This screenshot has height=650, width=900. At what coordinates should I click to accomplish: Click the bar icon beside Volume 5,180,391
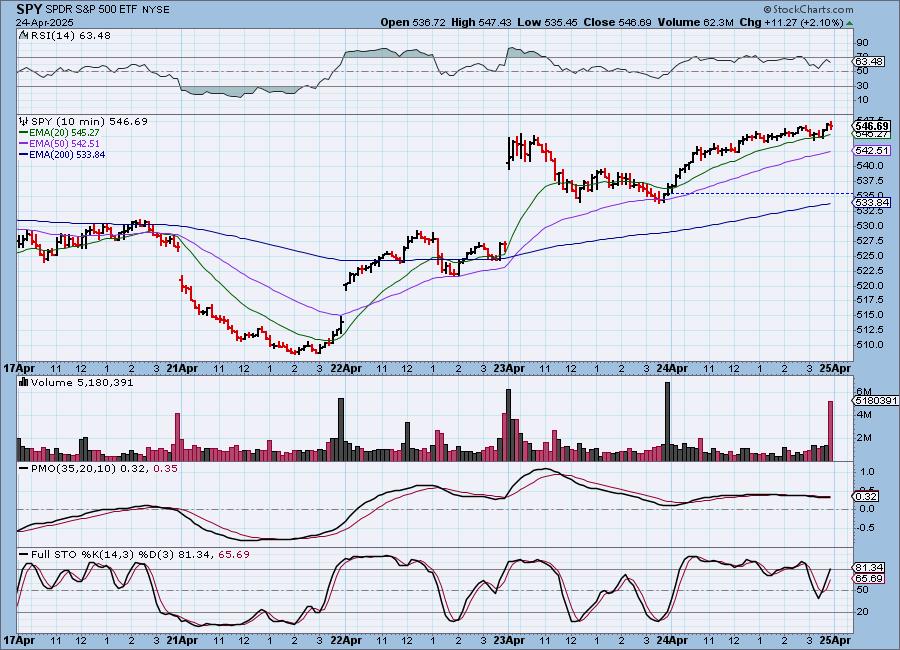[24, 382]
